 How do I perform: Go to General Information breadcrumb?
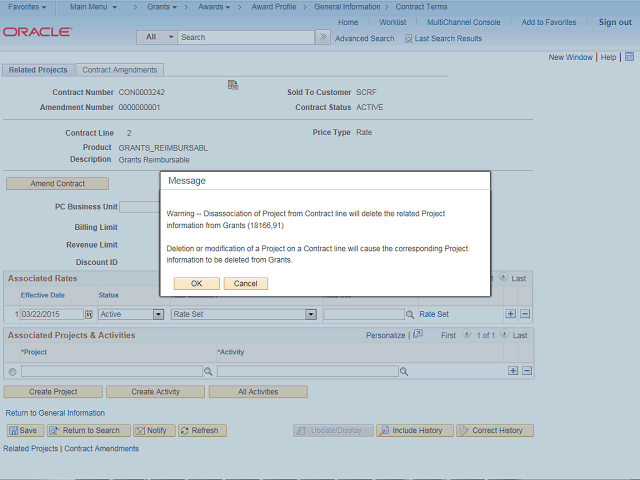(347, 7)
